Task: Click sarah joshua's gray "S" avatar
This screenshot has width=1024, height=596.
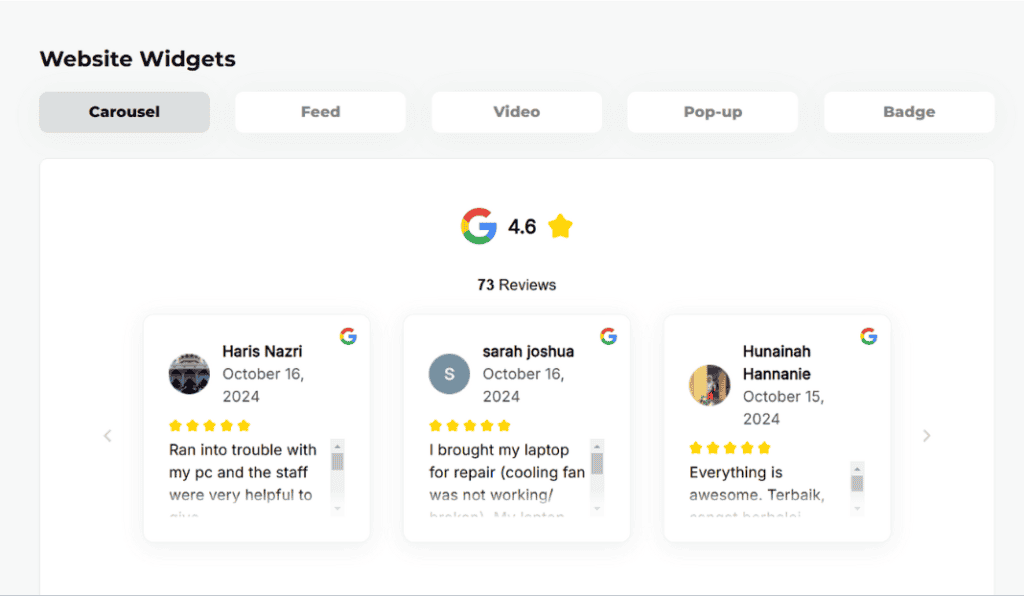Action: tap(449, 374)
